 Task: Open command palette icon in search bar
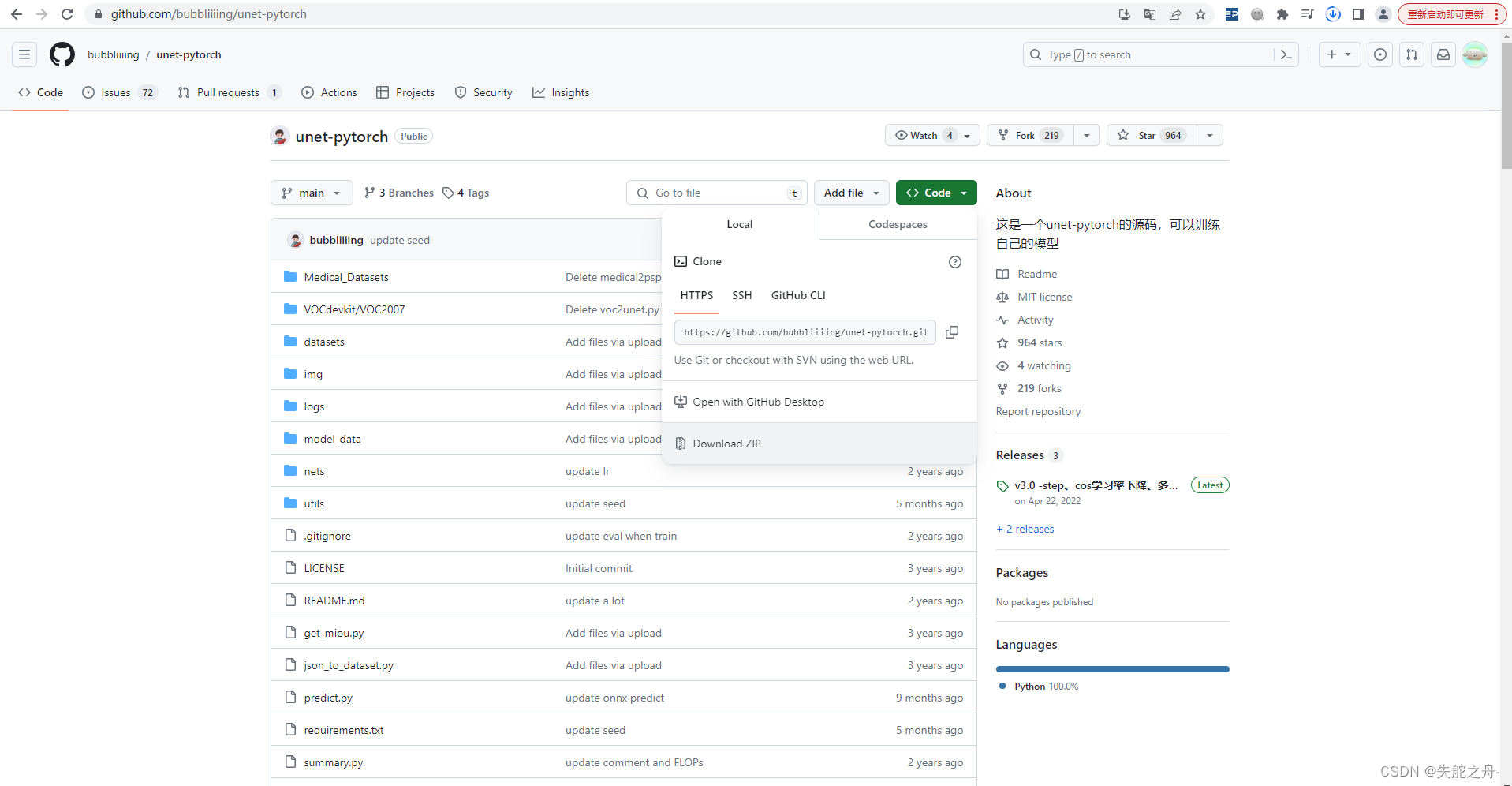1286,54
